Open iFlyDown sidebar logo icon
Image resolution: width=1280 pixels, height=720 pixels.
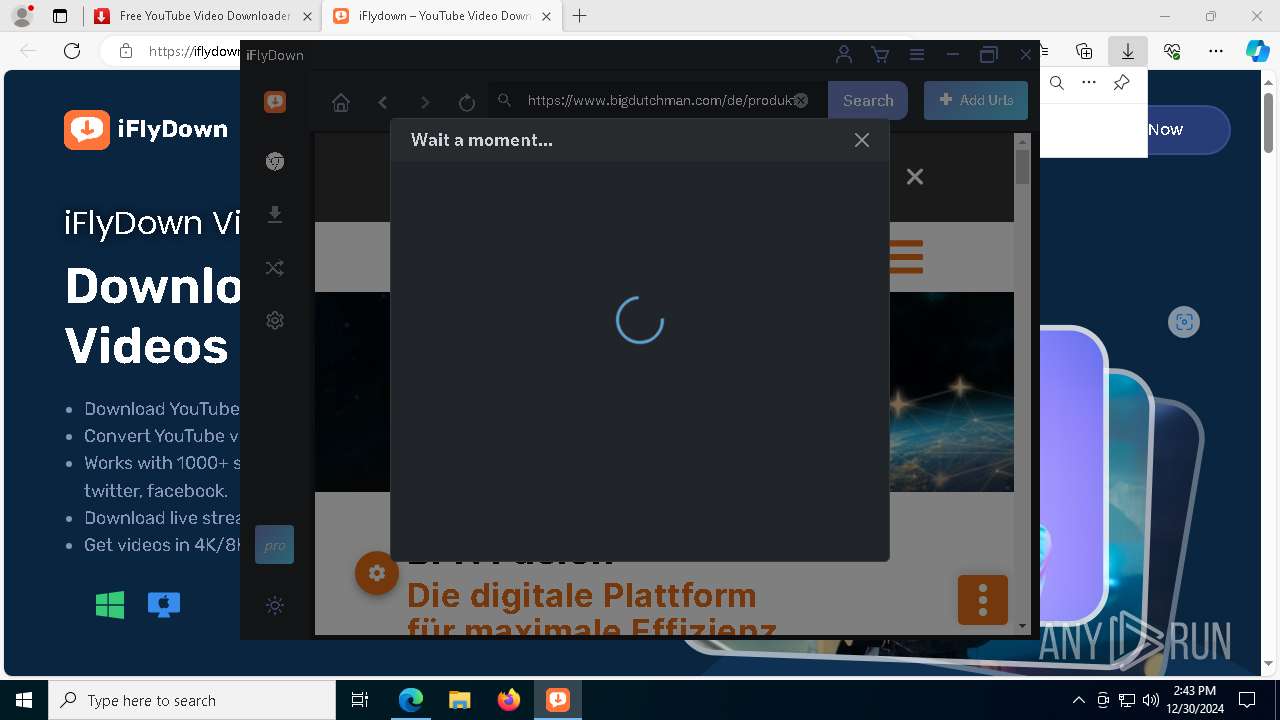point(275,102)
